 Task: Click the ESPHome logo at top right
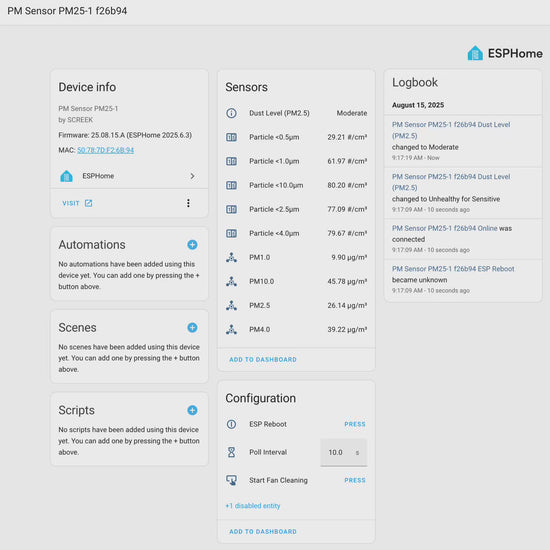(x=505, y=53)
